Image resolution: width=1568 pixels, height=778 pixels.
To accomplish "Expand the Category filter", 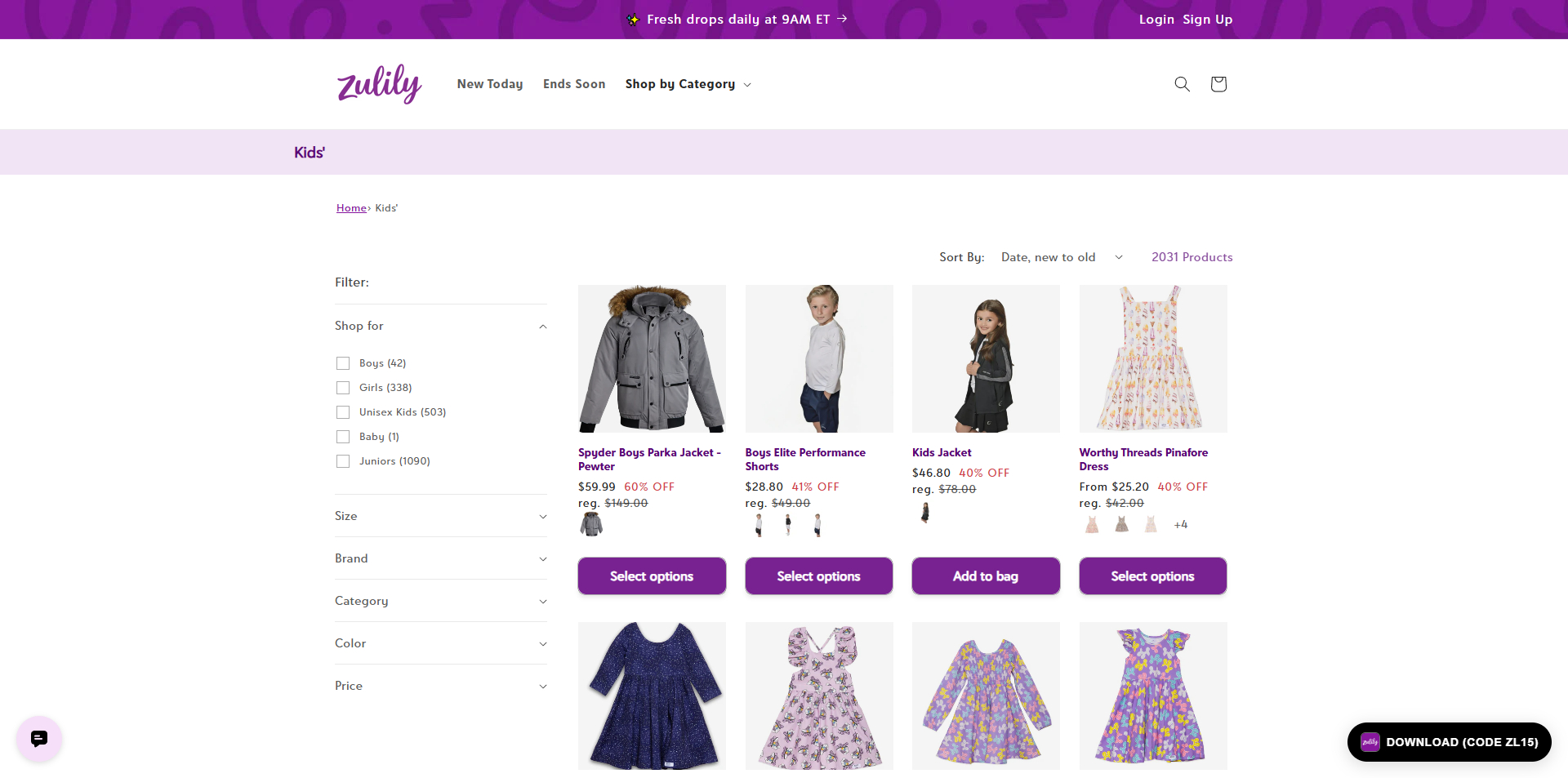I will (441, 601).
